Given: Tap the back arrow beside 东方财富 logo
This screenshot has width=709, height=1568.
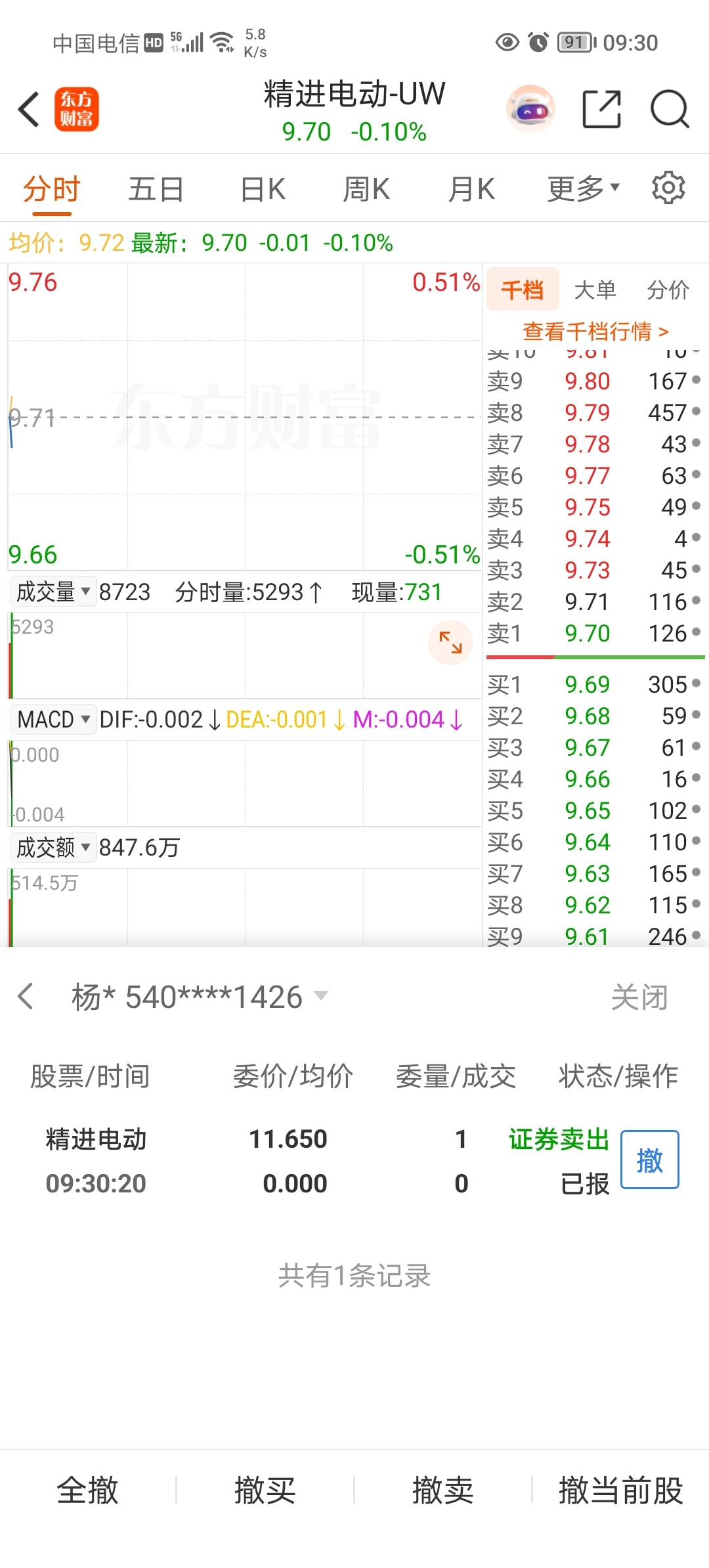Looking at the screenshot, I should [29, 109].
